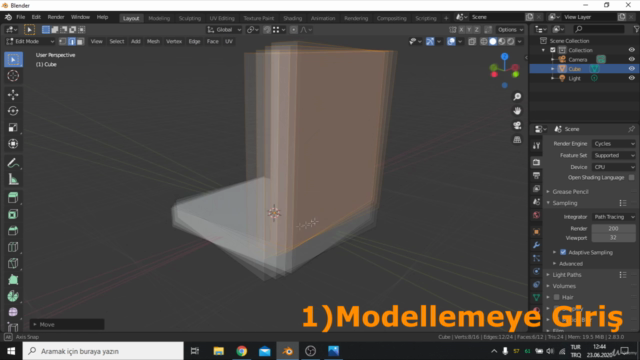The image size is (640, 360).
Task: Choose the Loop Cut tool
Action: tap(13, 247)
